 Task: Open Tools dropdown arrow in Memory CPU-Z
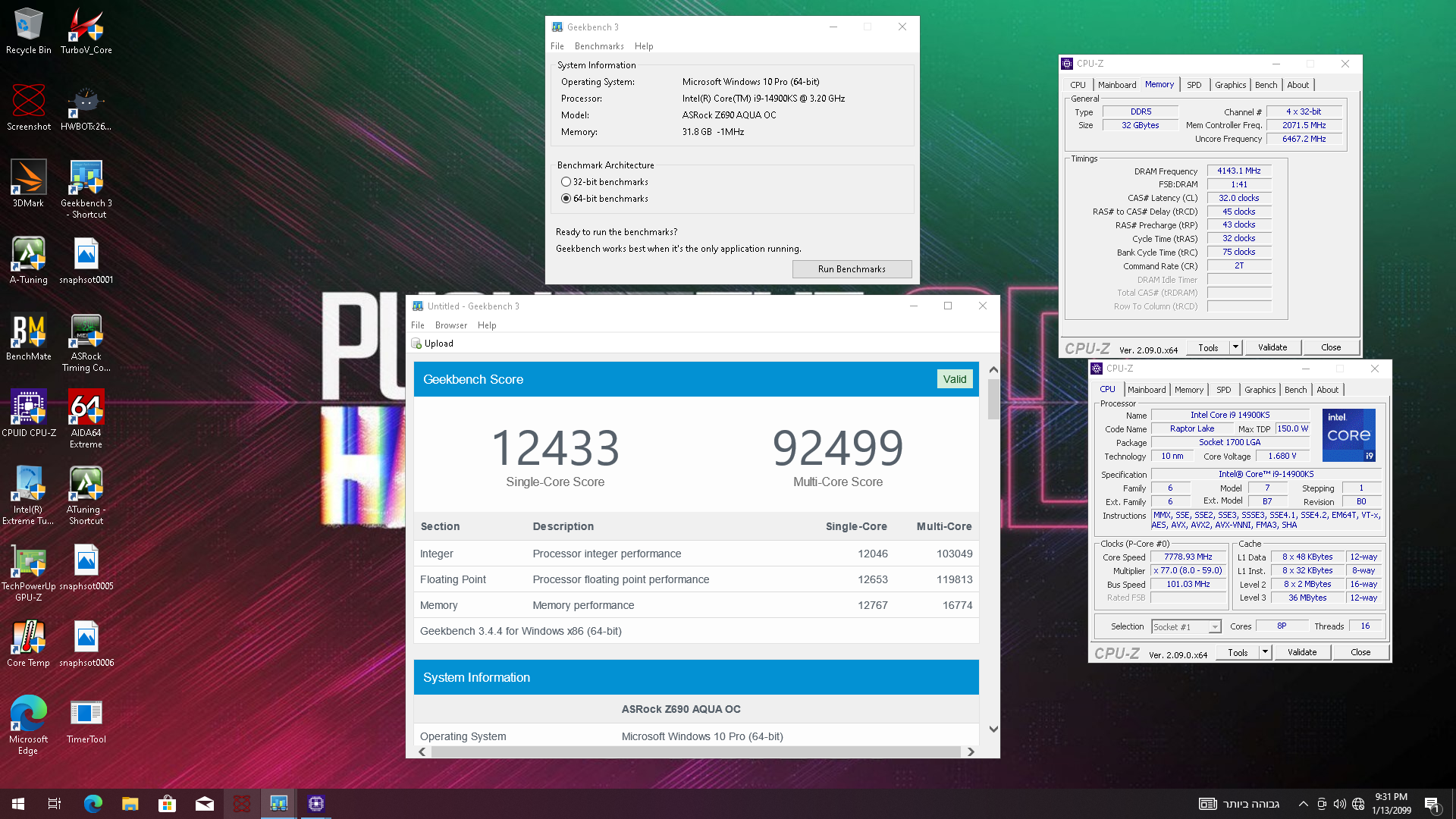click(x=1235, y=347)
